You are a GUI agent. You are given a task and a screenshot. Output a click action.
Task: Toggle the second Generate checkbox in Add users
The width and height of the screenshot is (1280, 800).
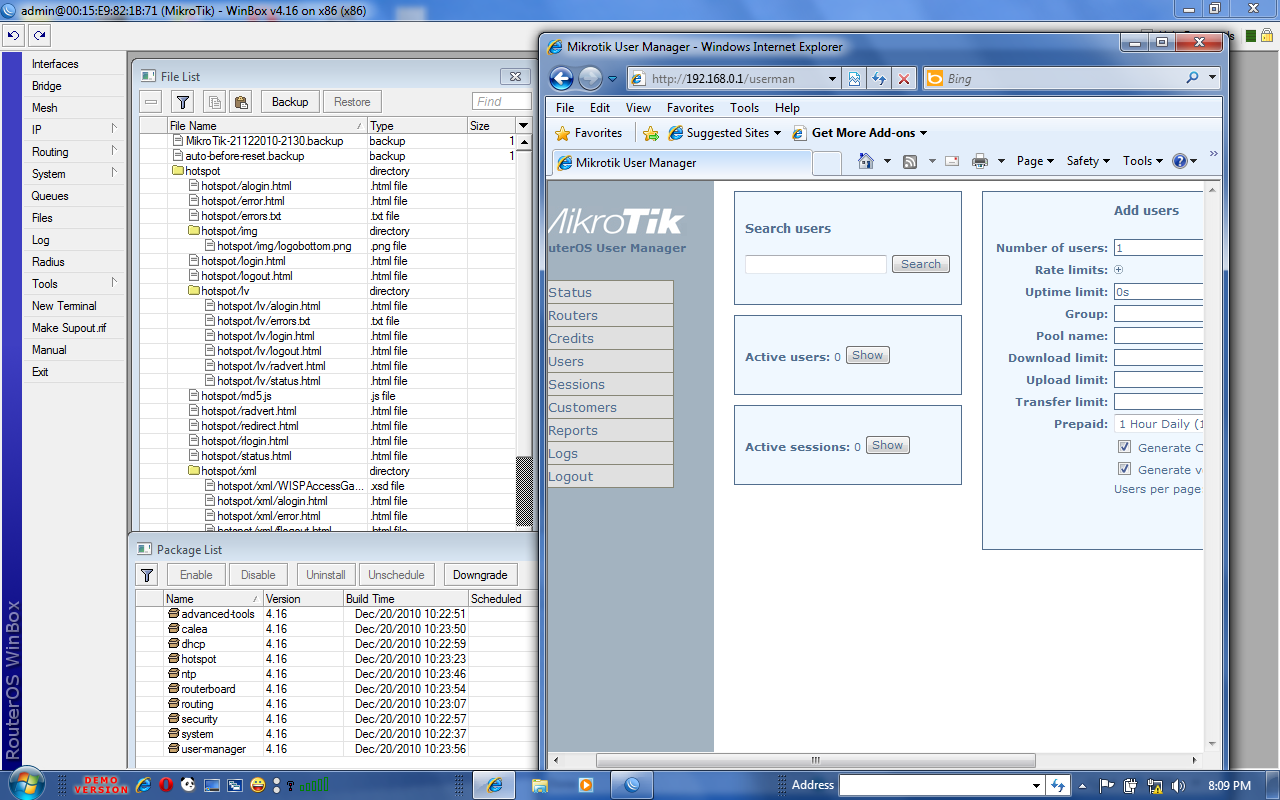(1124, 469)
